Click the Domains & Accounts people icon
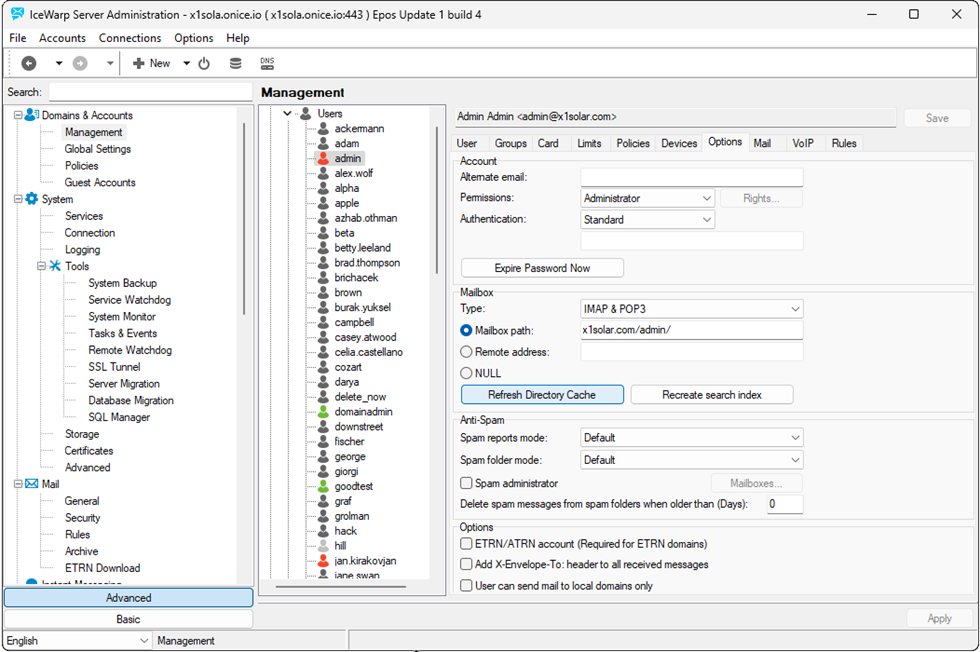Screen dimensions: 980x652 [x=32, y=115]
